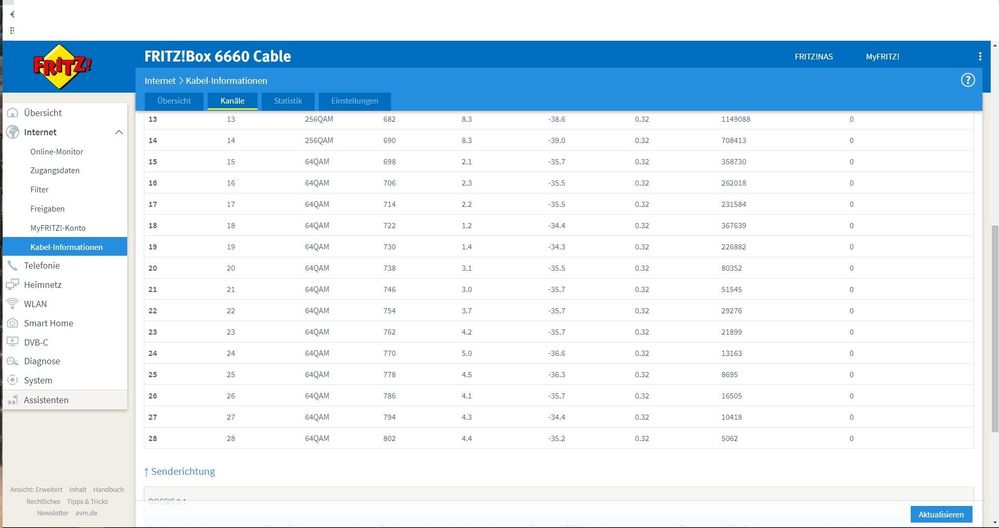999x528 pixels.
Task: Open Filter submenu item
Action: pyautogui.click(x=40, y=190)
